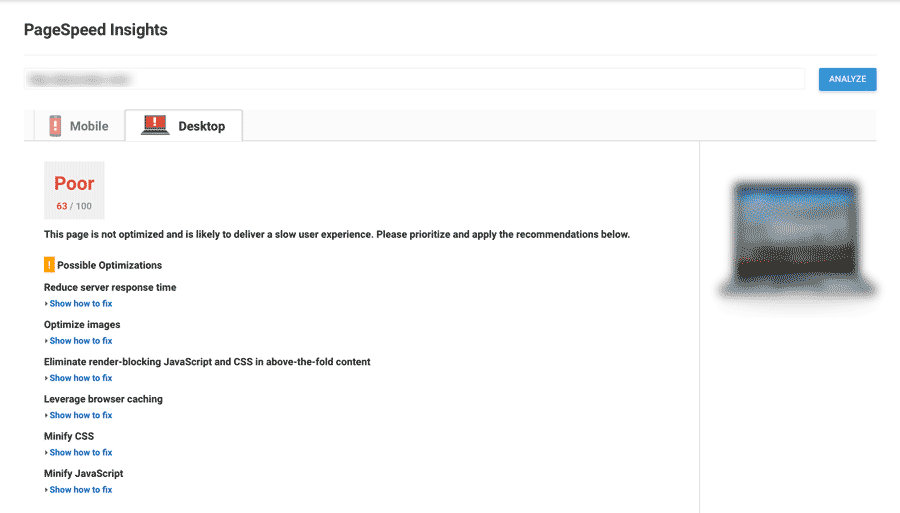Focus the URL input field
Image resolution: width=900 pixels, height=513 pixels.
coord(414,79)
